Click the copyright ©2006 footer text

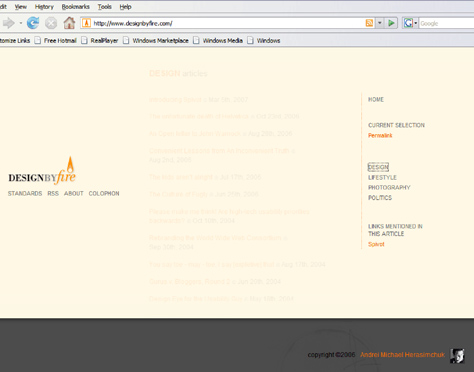[331, 355]
